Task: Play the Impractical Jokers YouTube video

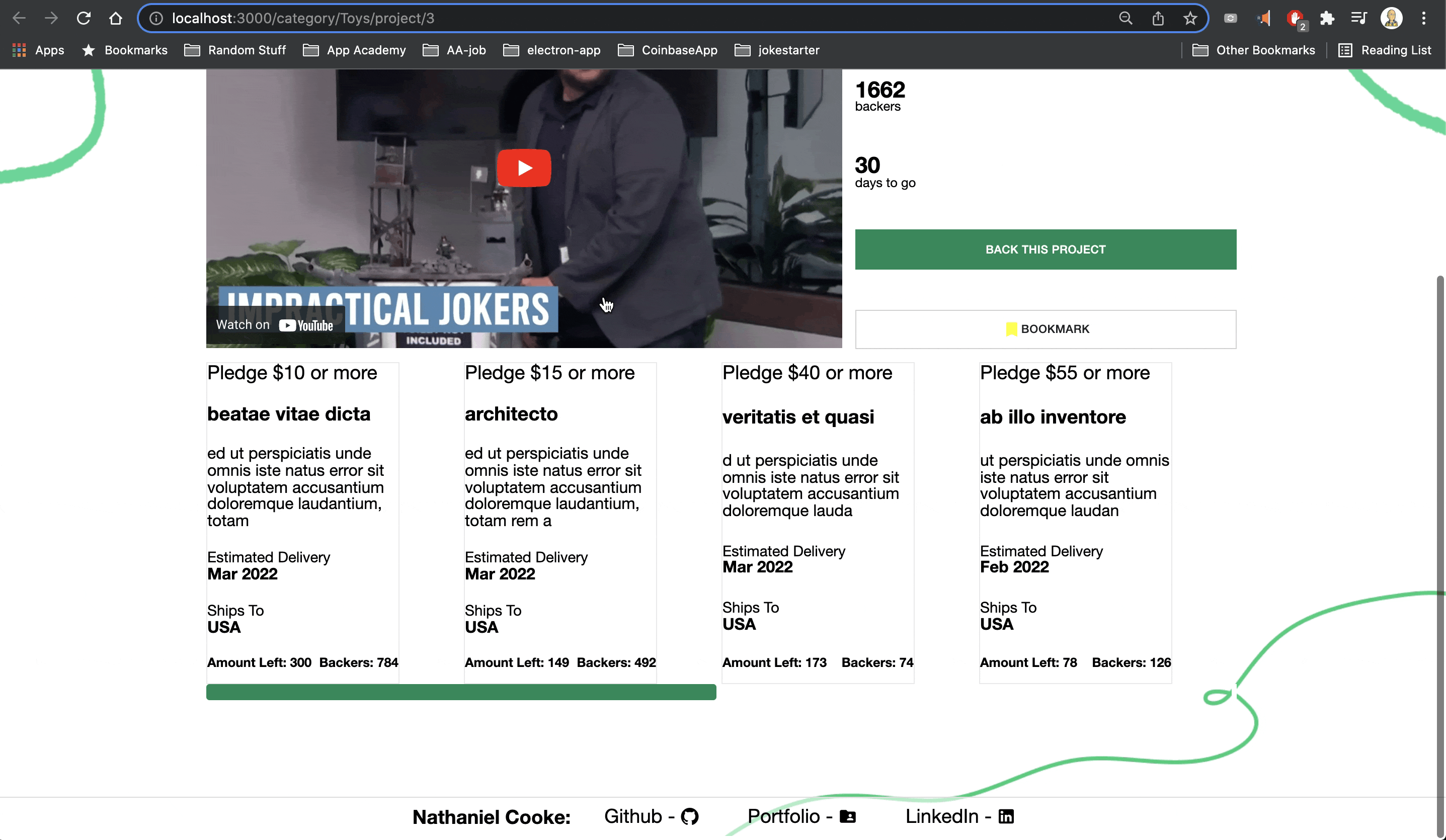Action: coord(523,168)
